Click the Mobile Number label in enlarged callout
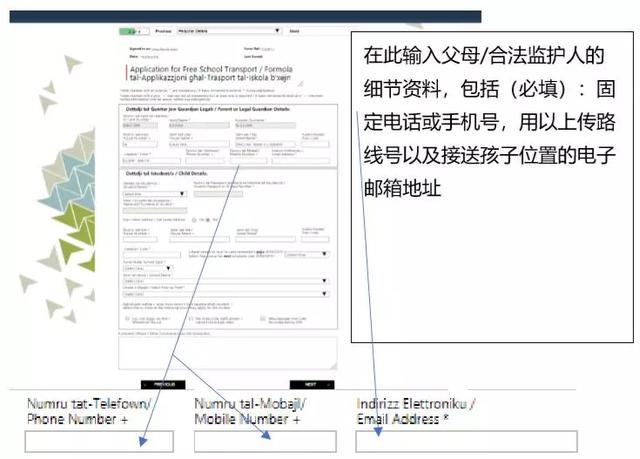Image resolution: width=640 pixels, height=459 pixels. tap(250, 411)
